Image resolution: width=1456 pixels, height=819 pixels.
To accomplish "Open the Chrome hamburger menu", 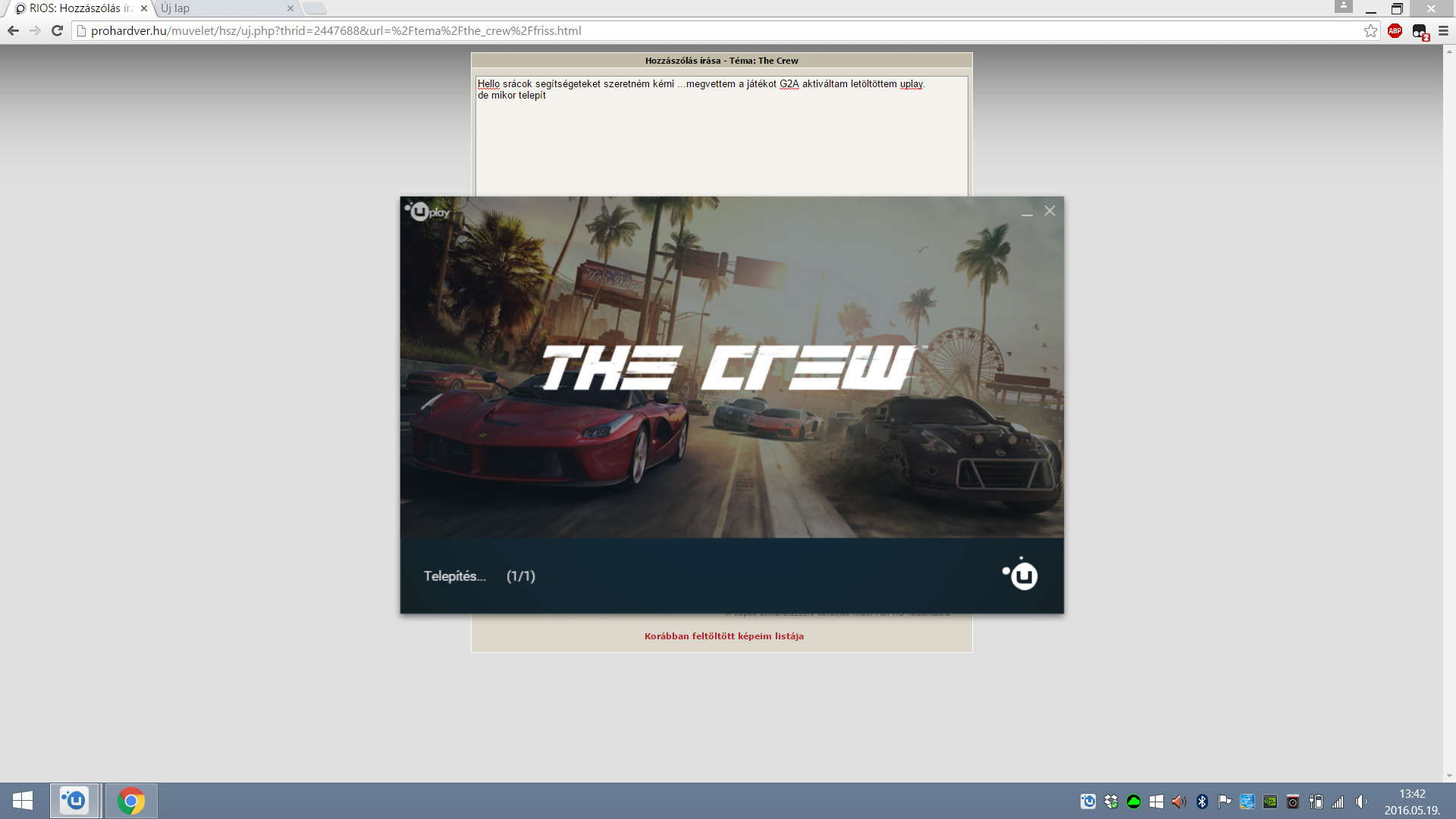I will (x=1443, y=31).
